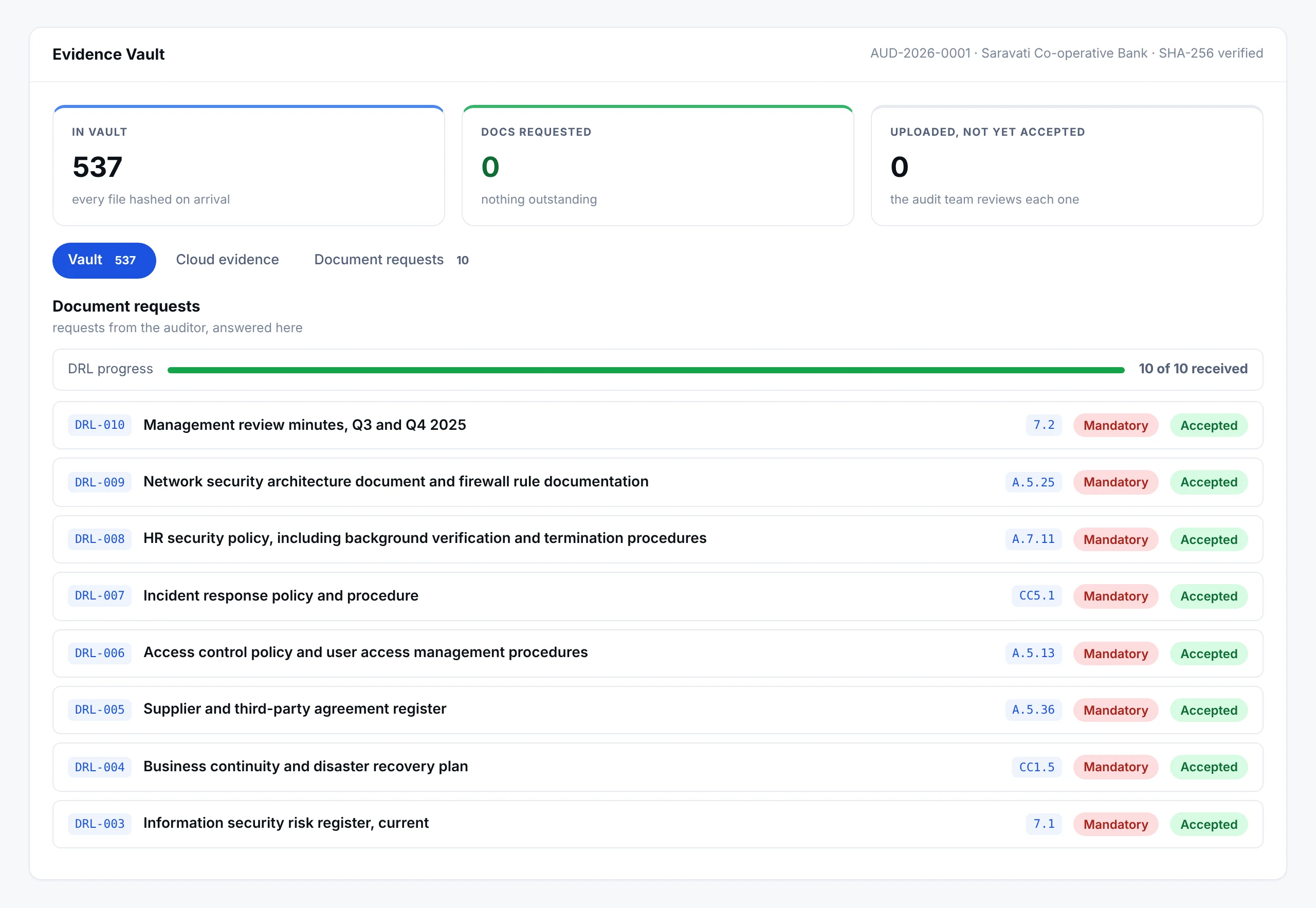The height and width of the screenshot is (908, 1316).
Task: Click the DRL-009 ID badge
Action: pyautogui.click(x=100, y=482)
